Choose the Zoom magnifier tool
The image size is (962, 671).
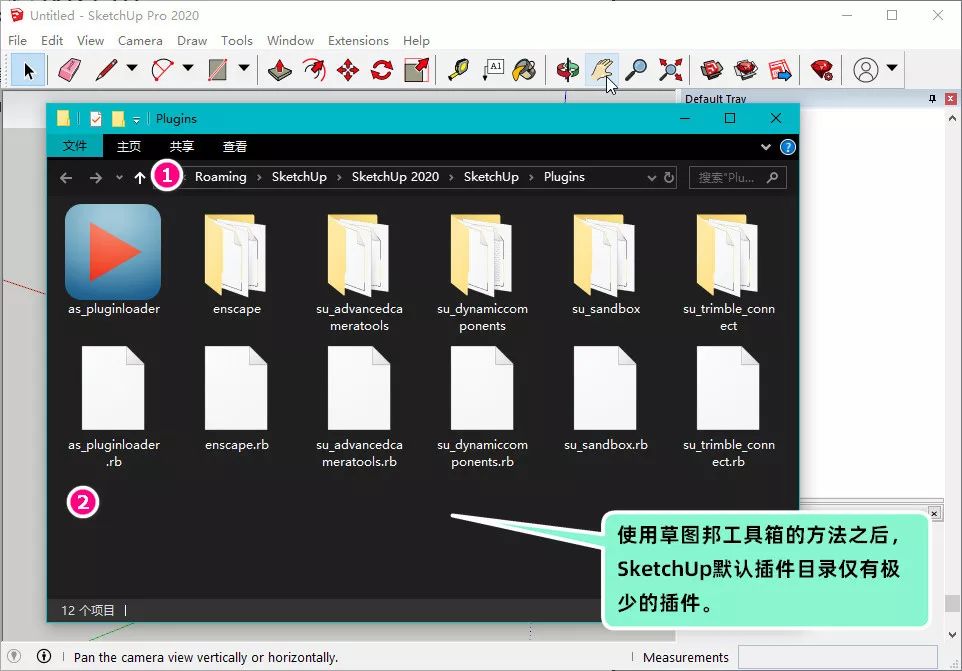[x=636, y=70]
